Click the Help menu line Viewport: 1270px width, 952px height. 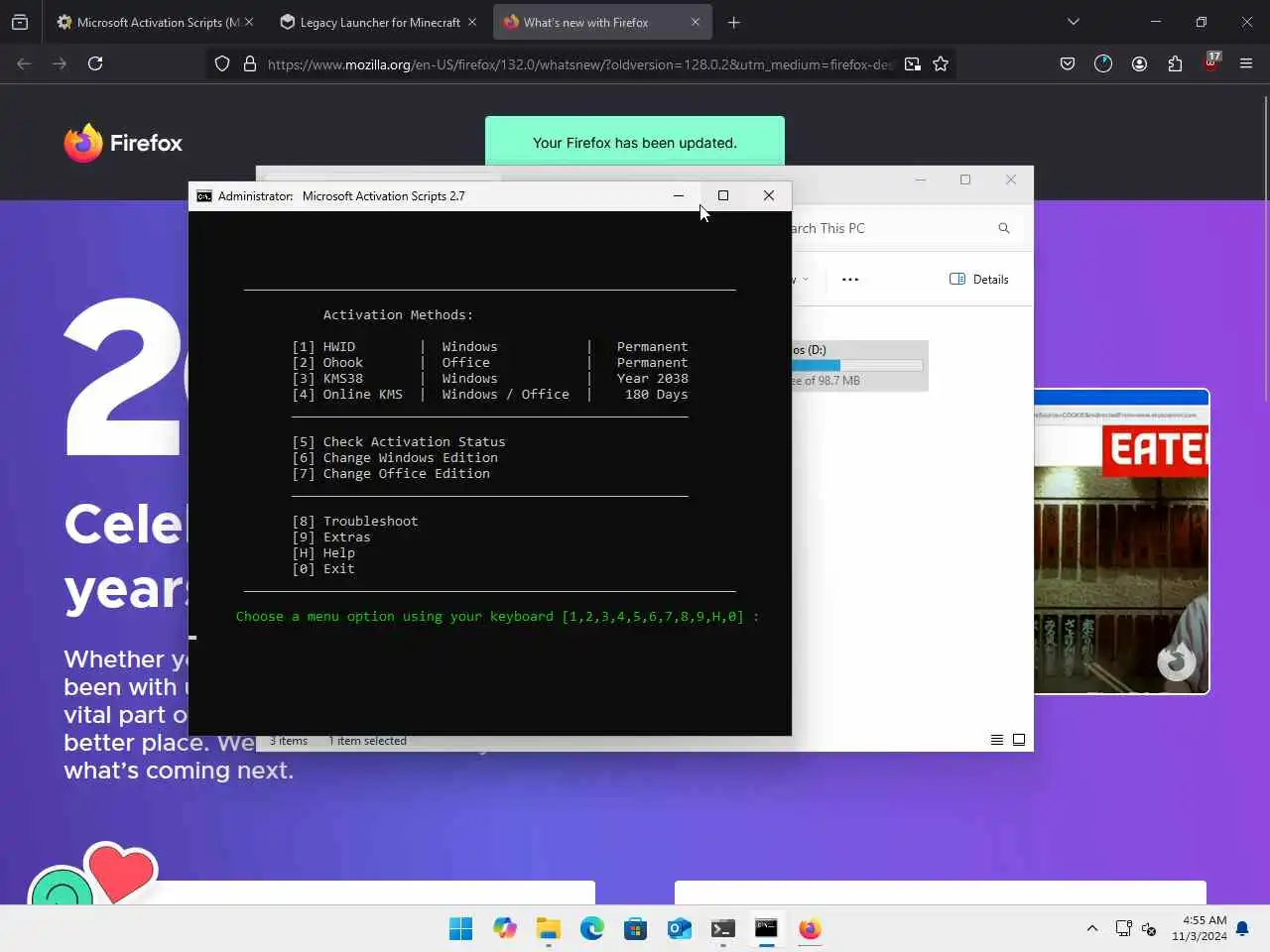click(323, 553)
